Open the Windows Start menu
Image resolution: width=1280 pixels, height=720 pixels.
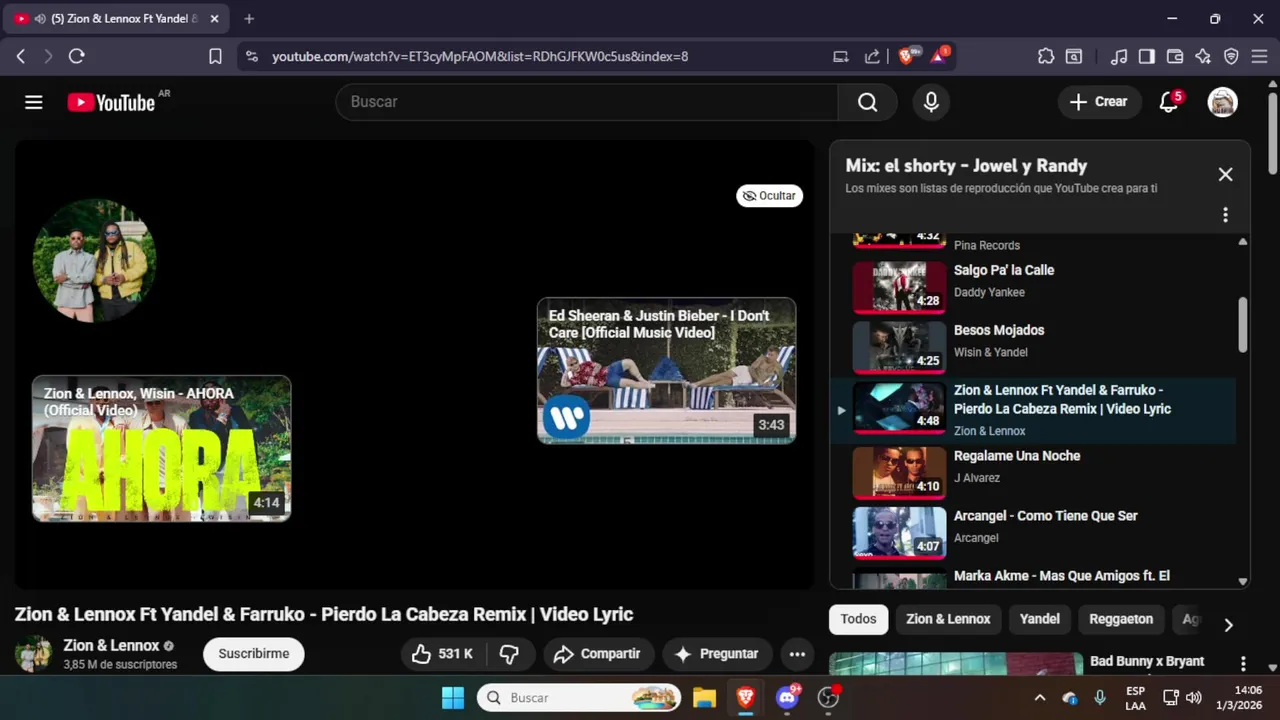(453, 698)
